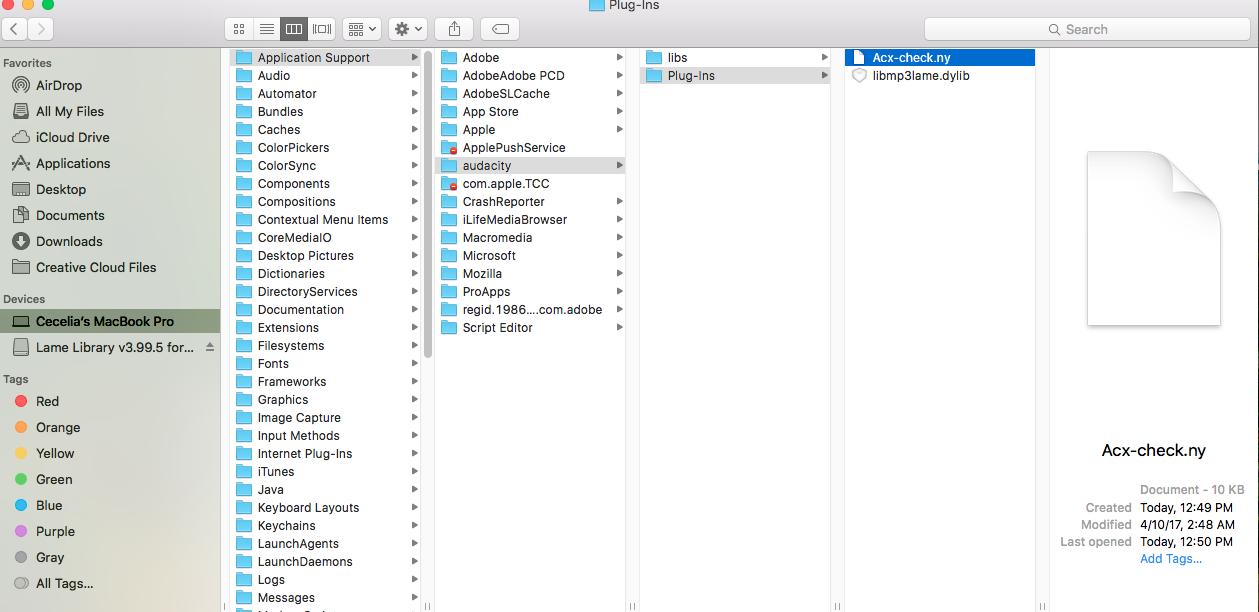Select the Frameworks folder

[x=325, y=381]
